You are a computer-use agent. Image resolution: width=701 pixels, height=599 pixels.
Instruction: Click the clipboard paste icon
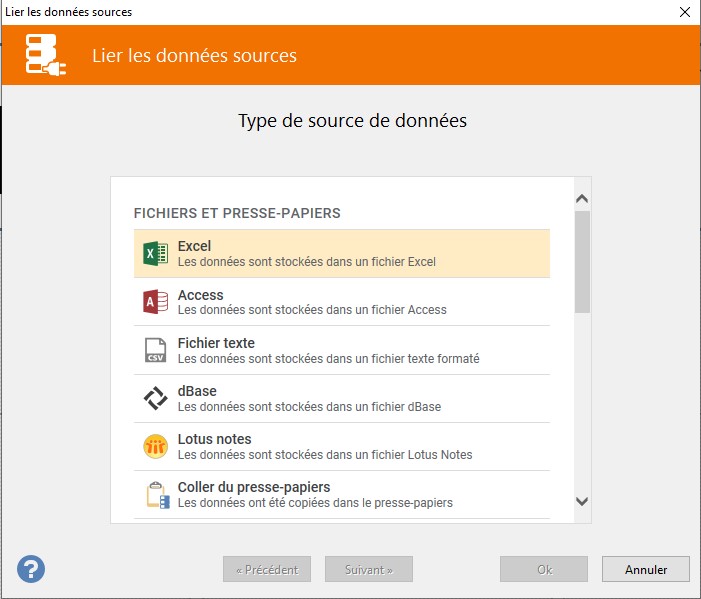[155, 494]
